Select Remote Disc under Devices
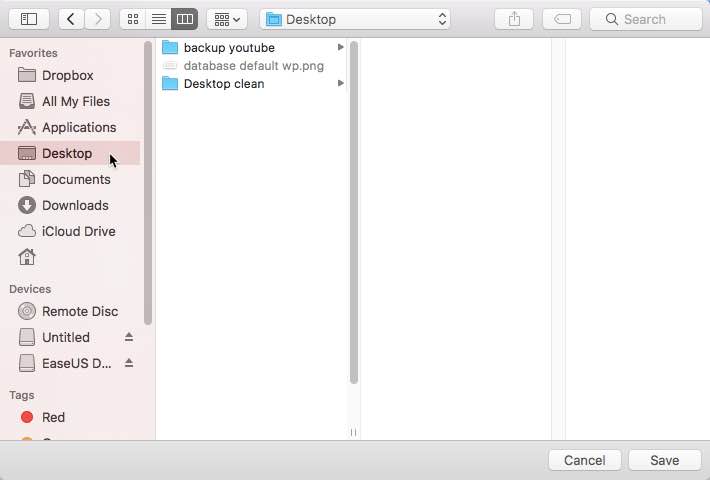 pyautogui.click(x=70, y=312)
